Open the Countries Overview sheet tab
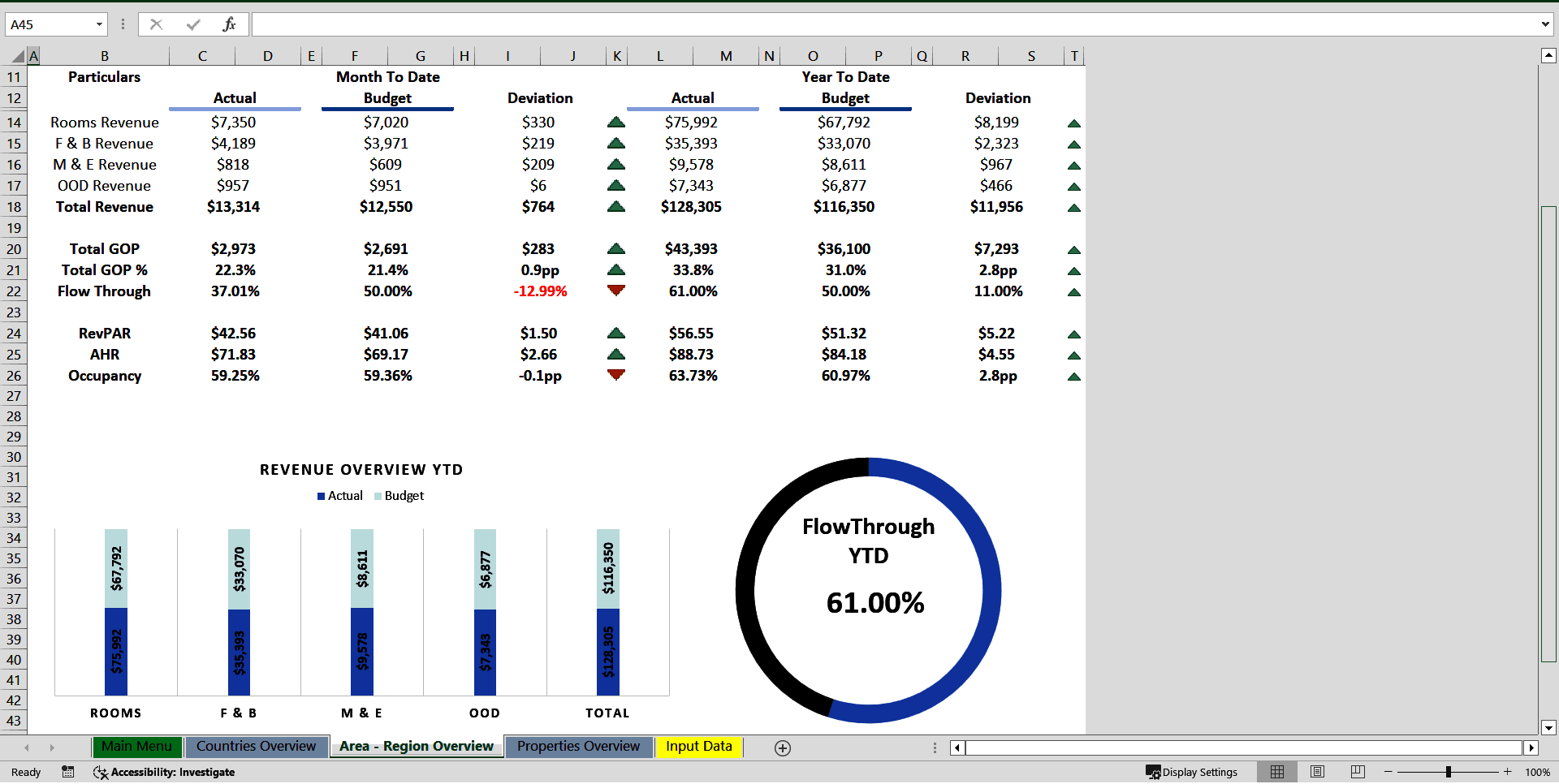This screenshot has width=1559, height=784. (x=256, y=747)
